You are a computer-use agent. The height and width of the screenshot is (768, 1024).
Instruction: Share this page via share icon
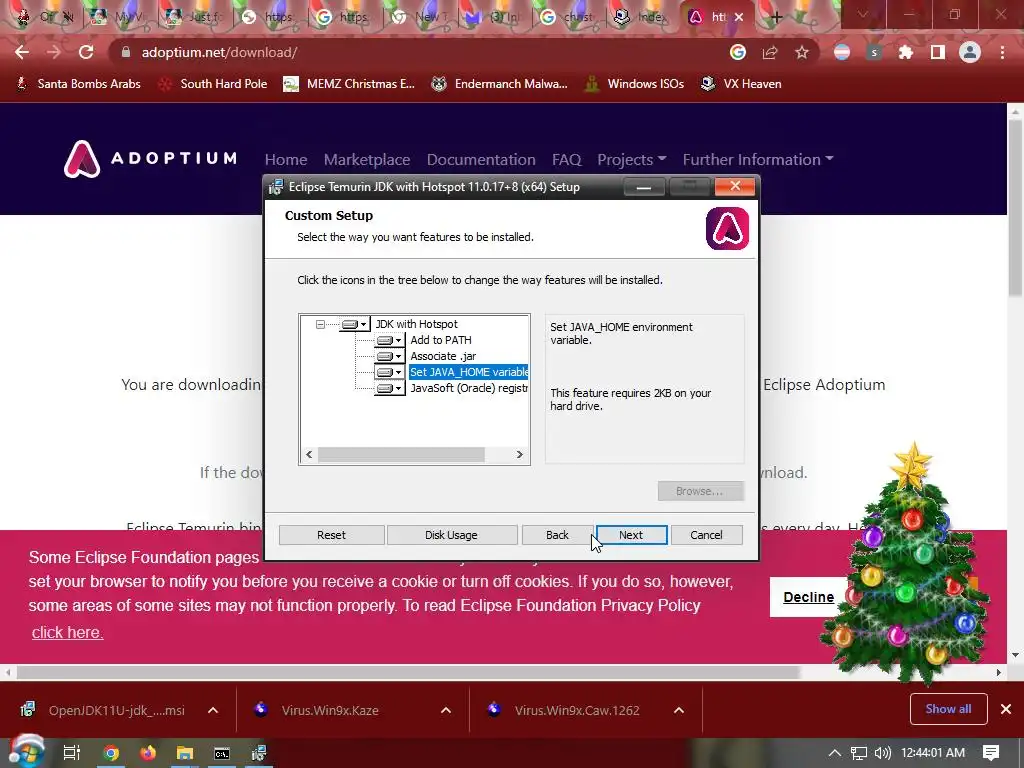pos(770,52)
